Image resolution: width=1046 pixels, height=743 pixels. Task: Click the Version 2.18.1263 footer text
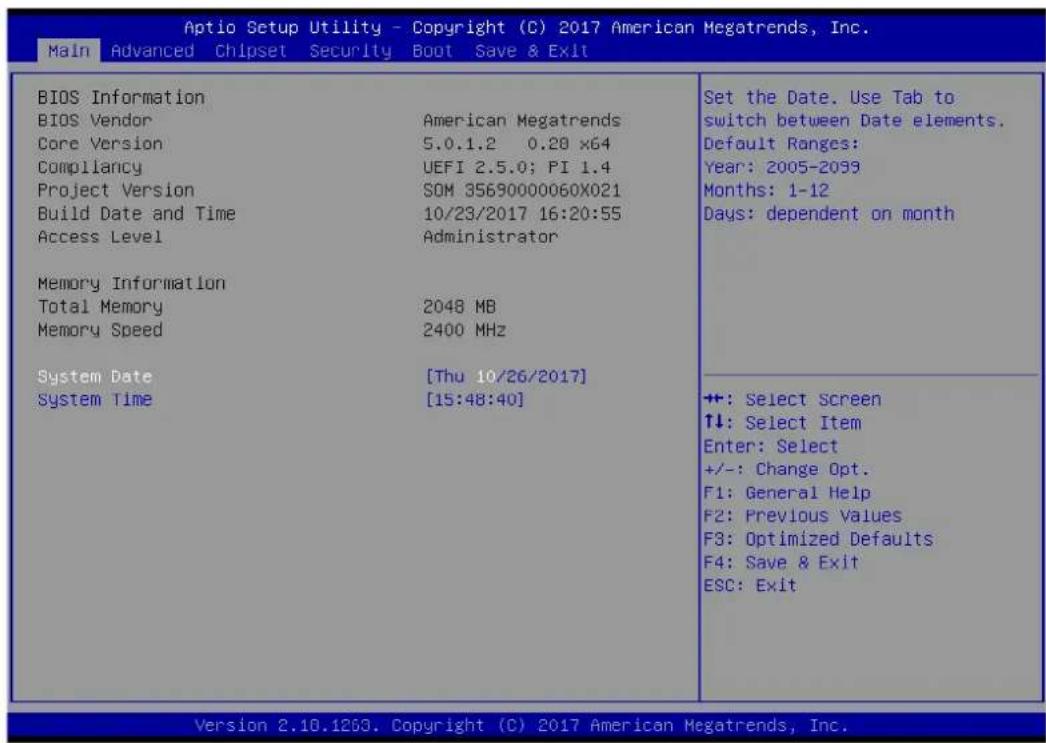click(521, 725)
